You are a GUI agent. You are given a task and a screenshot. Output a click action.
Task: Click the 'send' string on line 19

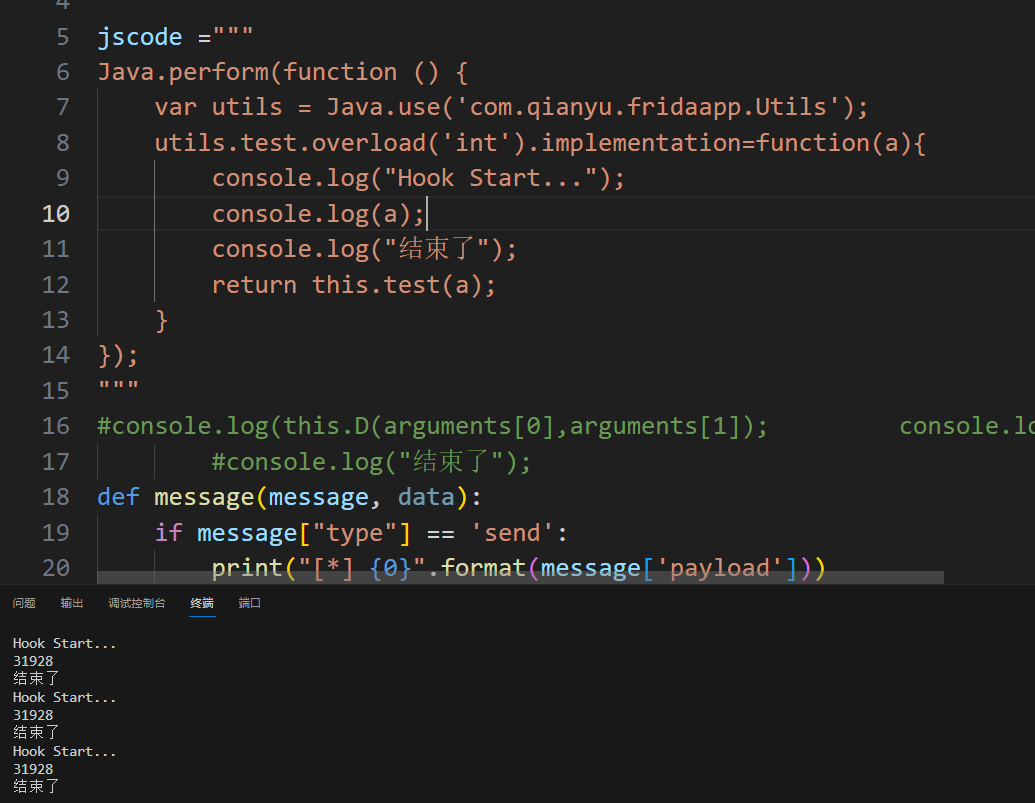pos(512,533)
